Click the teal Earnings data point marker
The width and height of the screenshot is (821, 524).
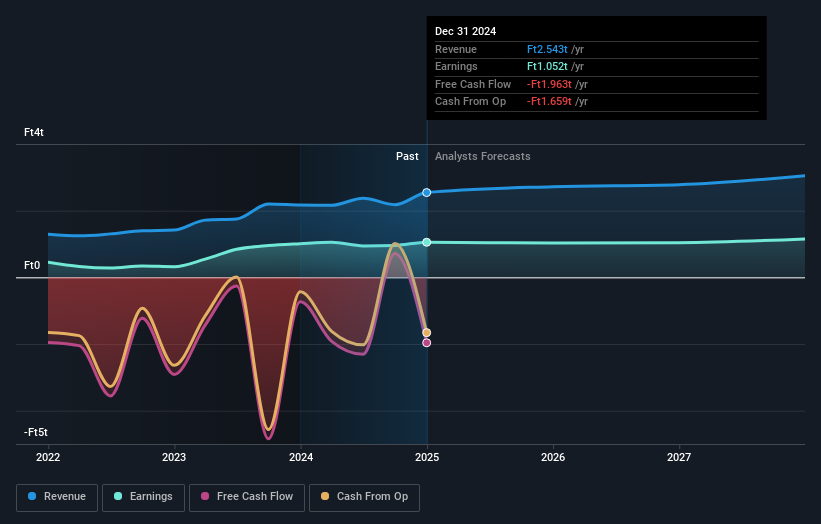(x=427, y=242)
